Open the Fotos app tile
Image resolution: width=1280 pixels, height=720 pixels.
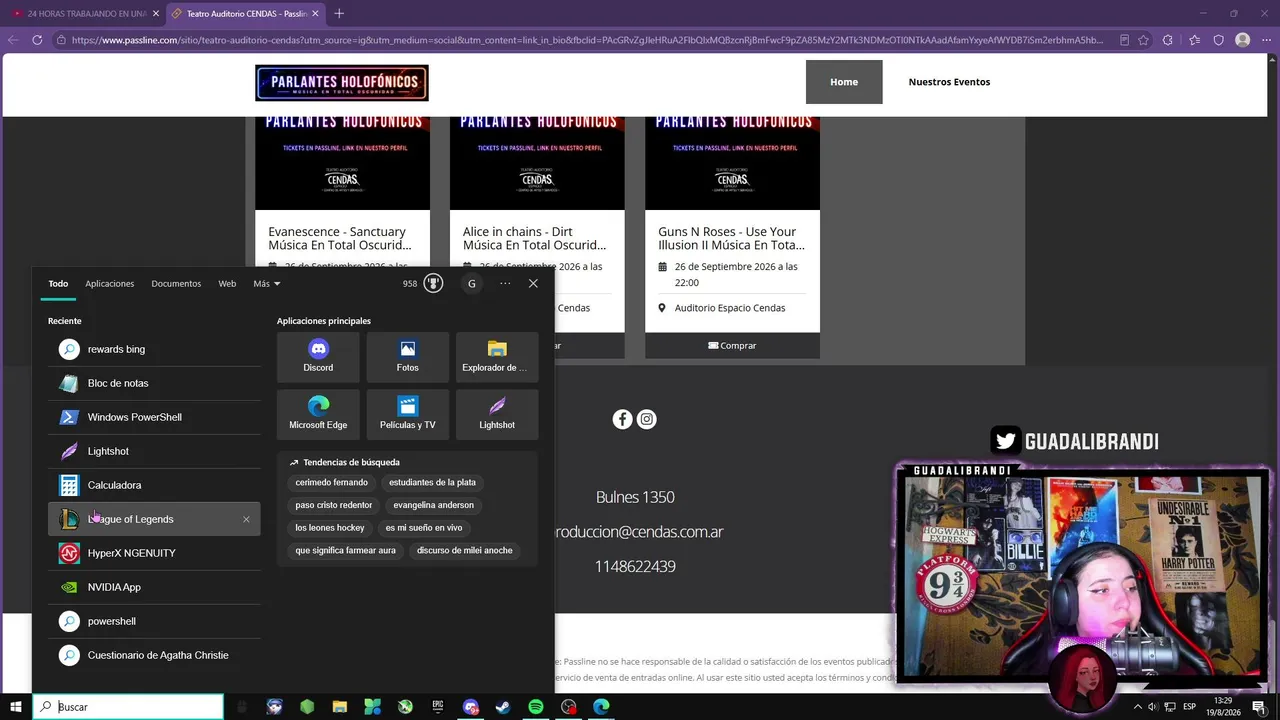click(407, 357)
